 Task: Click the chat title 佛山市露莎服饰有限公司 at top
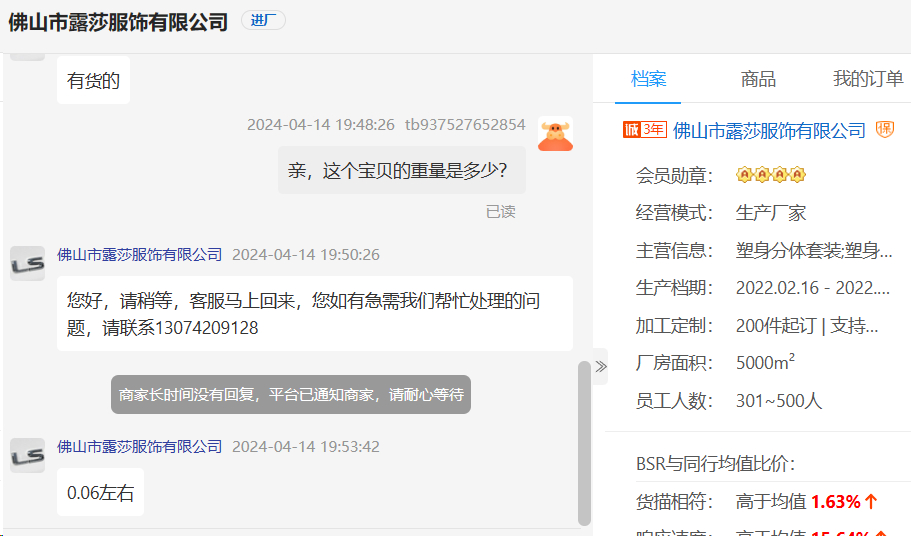[x=118, y=22]
